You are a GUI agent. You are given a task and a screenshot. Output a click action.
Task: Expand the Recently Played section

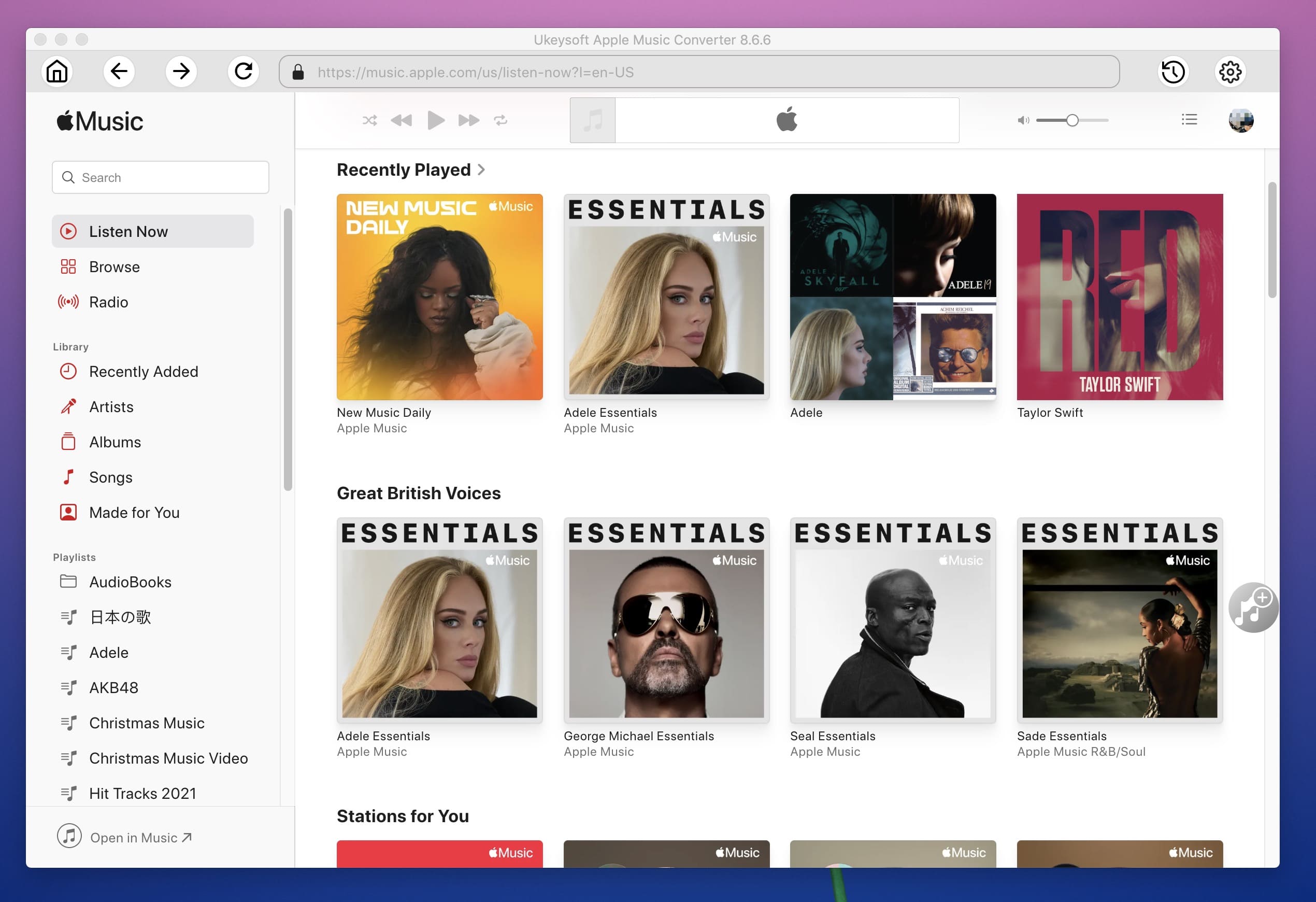pyautogui.click(x=484, y=169)
